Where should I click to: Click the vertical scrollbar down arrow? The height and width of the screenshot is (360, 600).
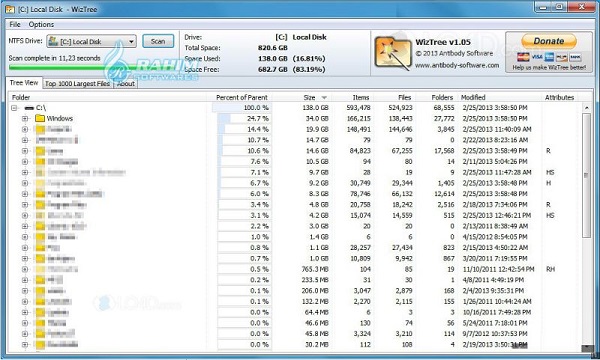[587, 348]
